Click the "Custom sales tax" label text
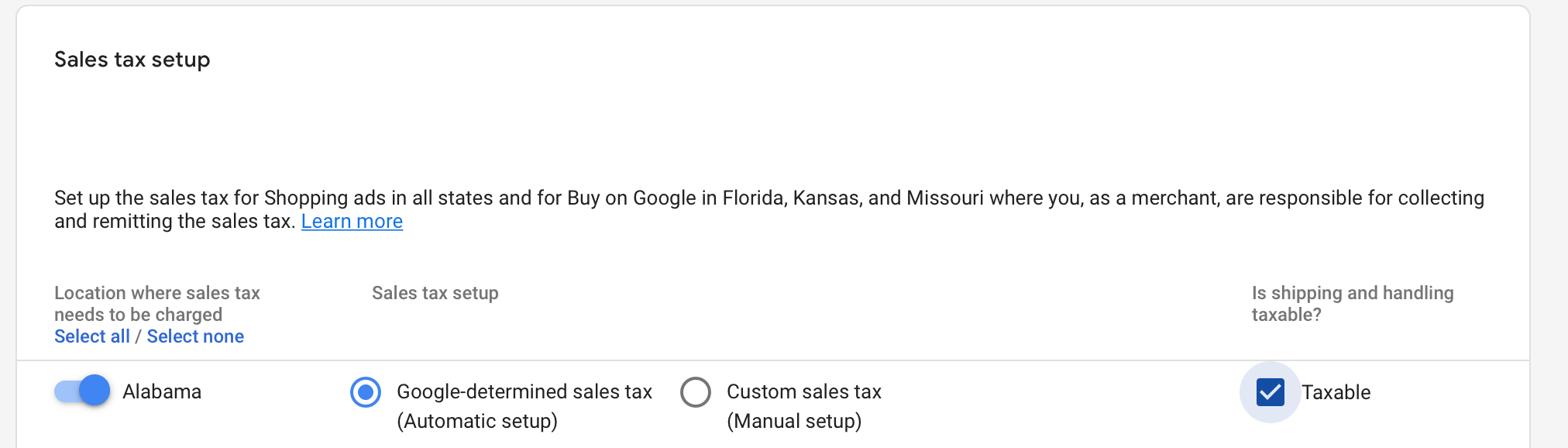Viewport: 1568px width, 448px height. [804, 391]
